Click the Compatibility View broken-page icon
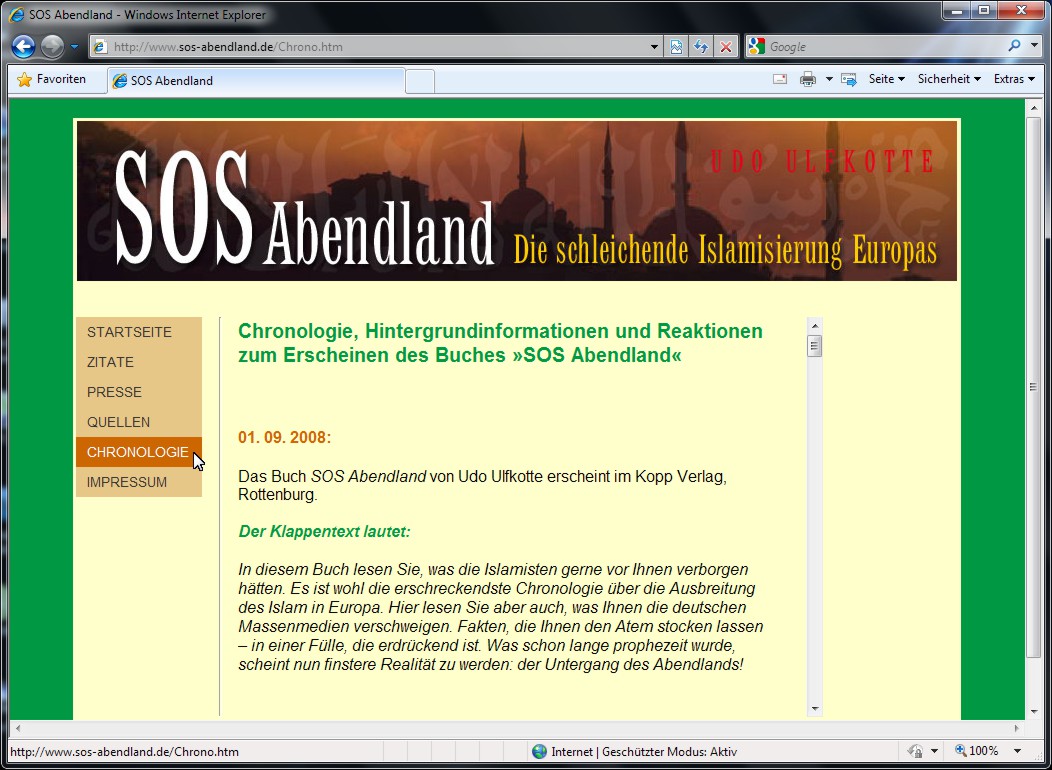 click(x=676, y=47)
